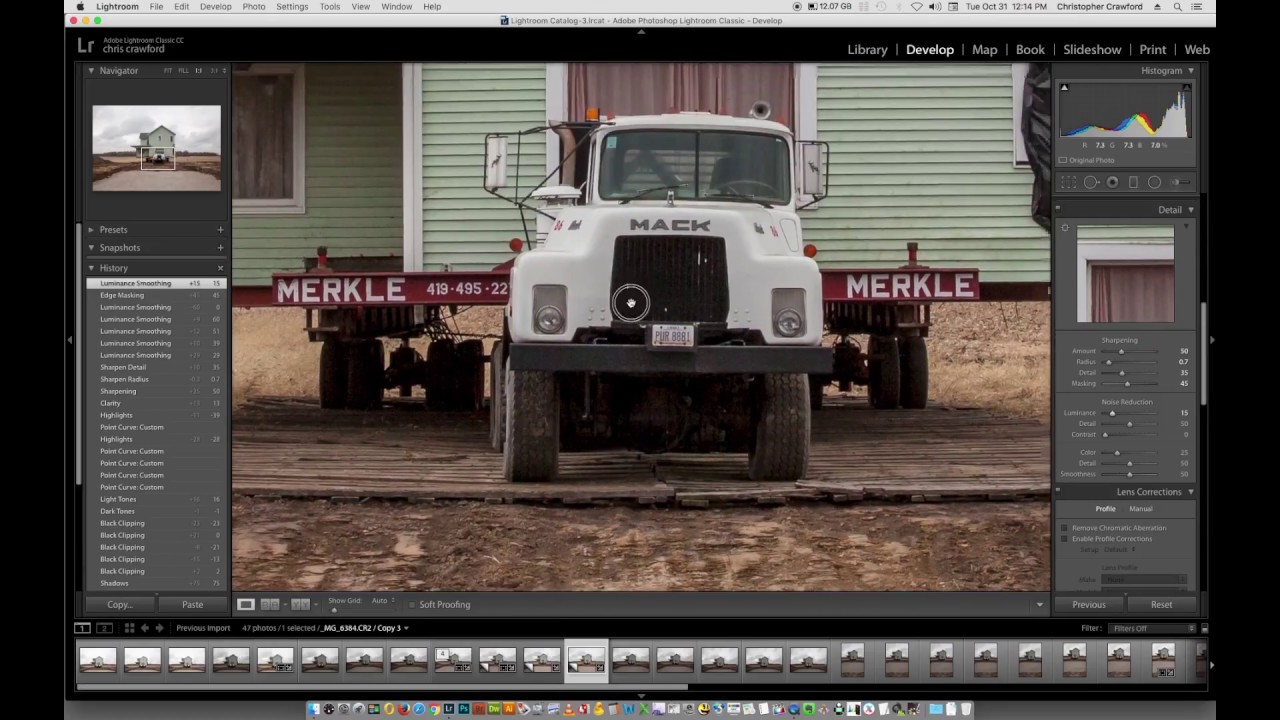
Task: Click the detail zoom target picker icon
Action: point(1065,229)
